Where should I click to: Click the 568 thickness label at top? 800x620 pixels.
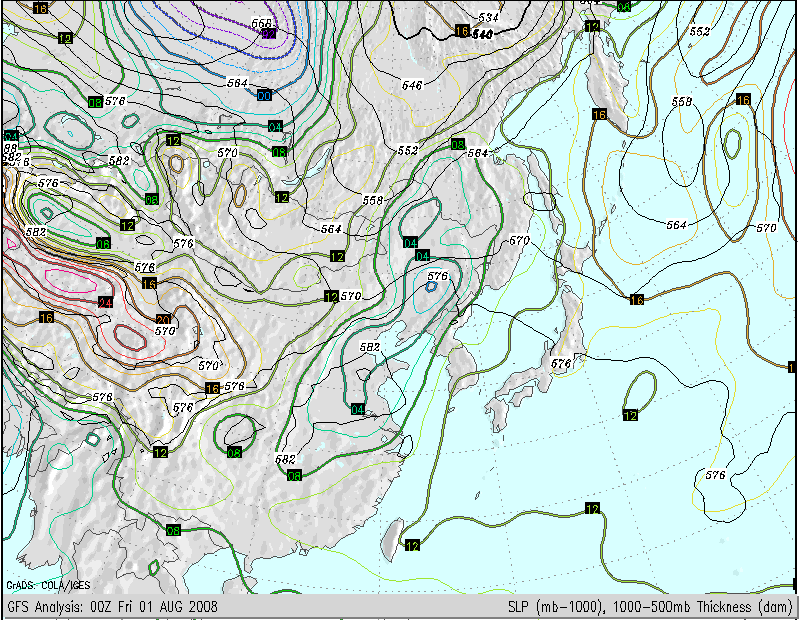[x=261, y=23]
